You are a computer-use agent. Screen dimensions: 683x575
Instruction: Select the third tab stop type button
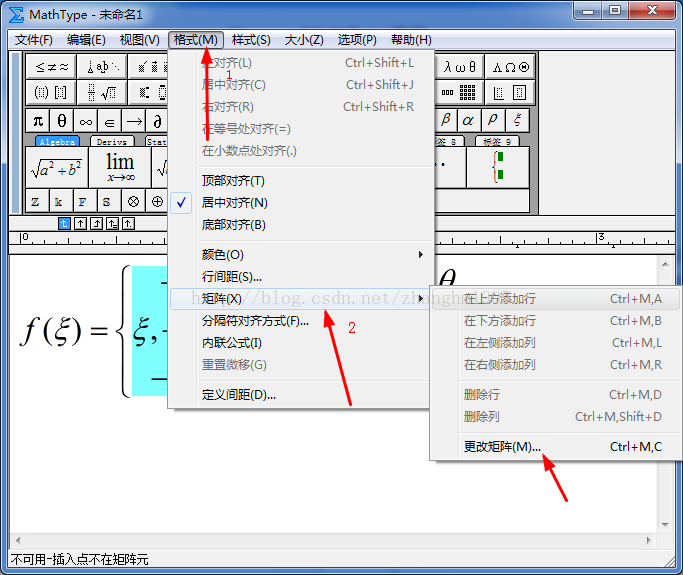(x=96, y=223)
